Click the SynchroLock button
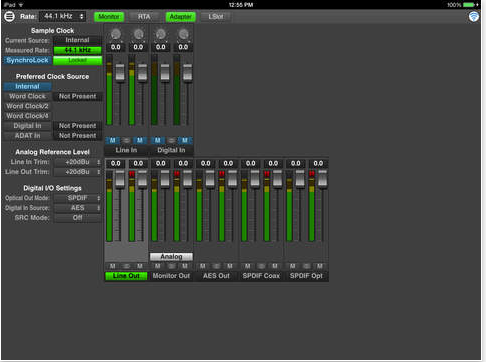 (27, 60)
